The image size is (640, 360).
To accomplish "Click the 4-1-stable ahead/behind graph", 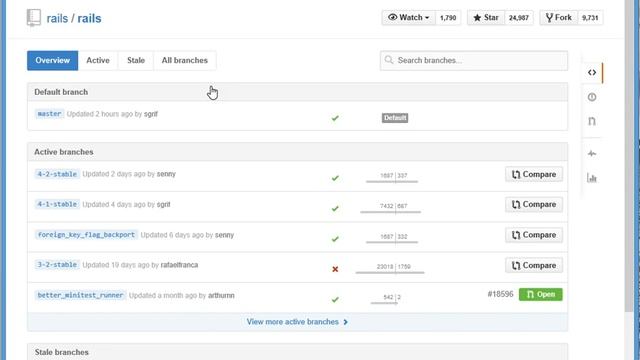I will click(x=391, y=207).
